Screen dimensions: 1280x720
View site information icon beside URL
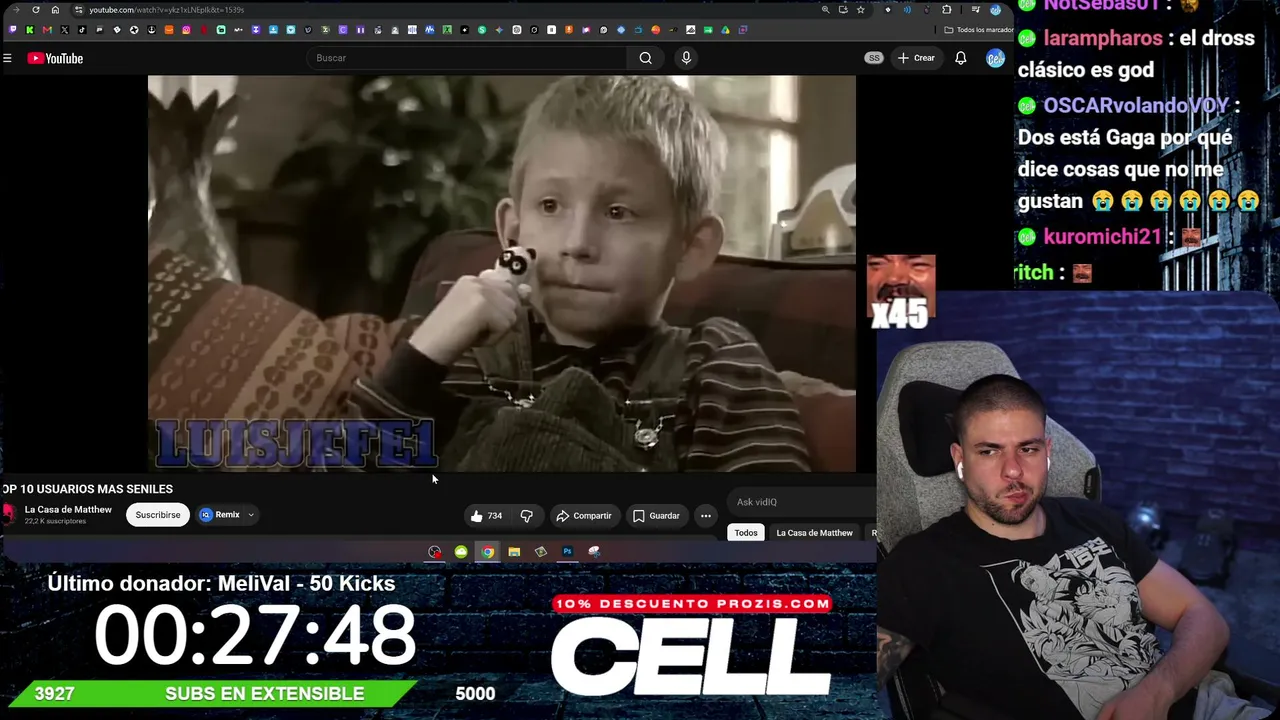[x=78, y=10]
